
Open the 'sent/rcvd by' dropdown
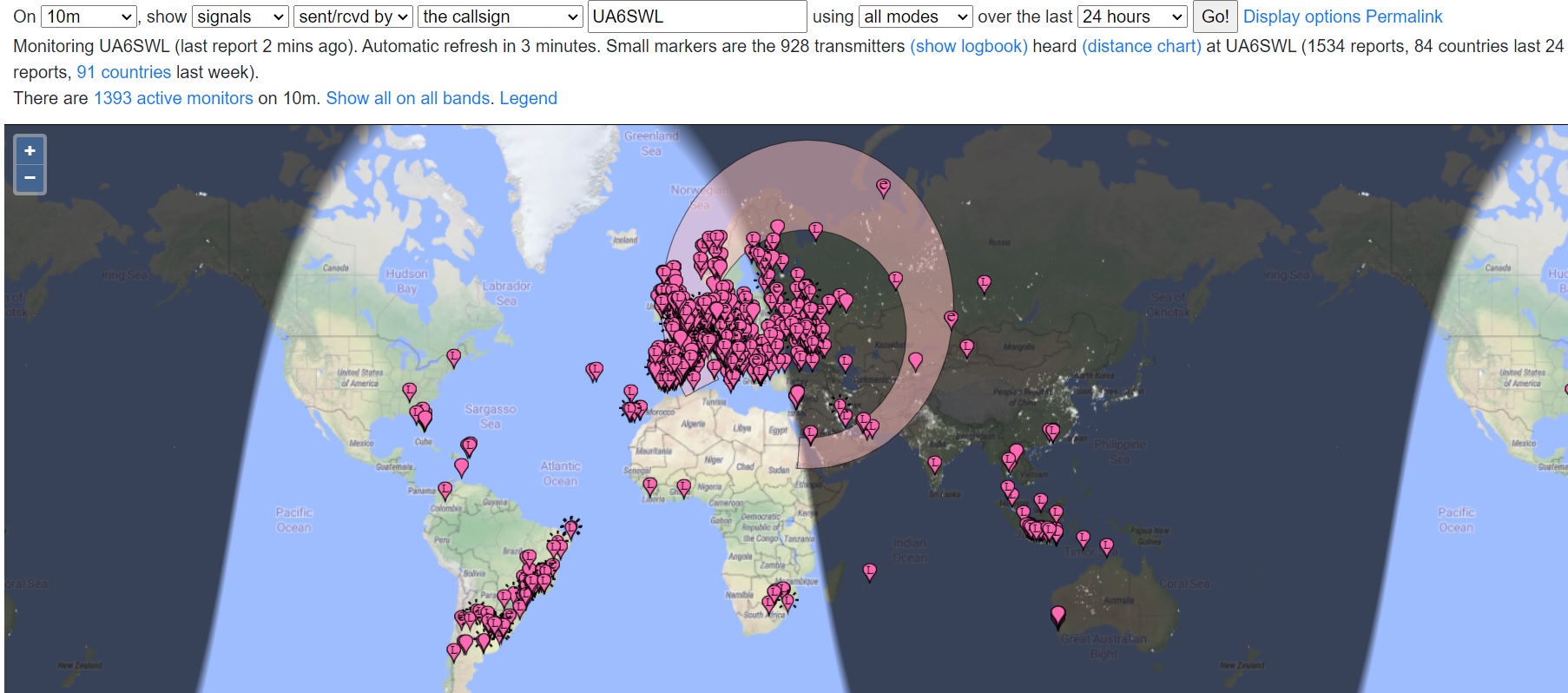pyautogui.click(x=352, y=16)
